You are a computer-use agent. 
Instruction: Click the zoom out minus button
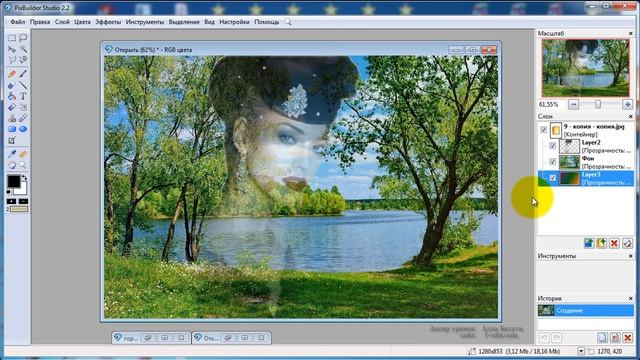pyautogui.click(x=573, y=104)
